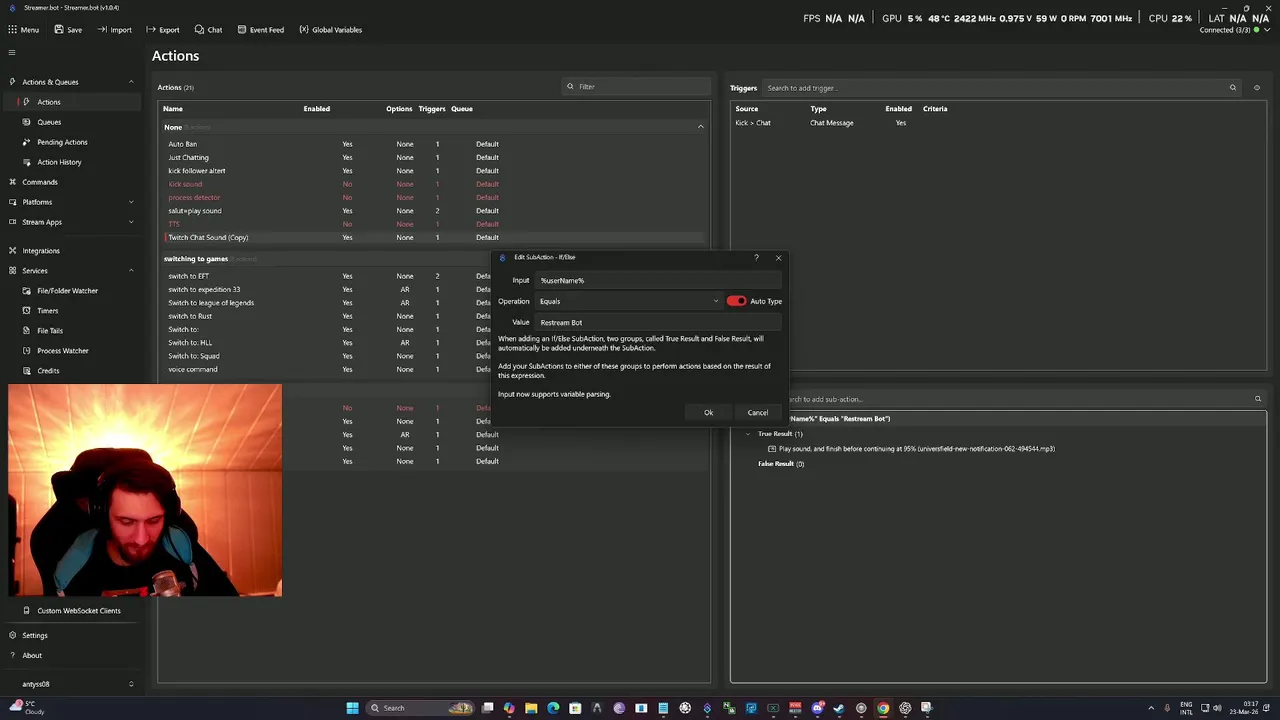Expand the Stream Apps section
The height and width of the screenshot is (720, 1280).
[131, 222]
